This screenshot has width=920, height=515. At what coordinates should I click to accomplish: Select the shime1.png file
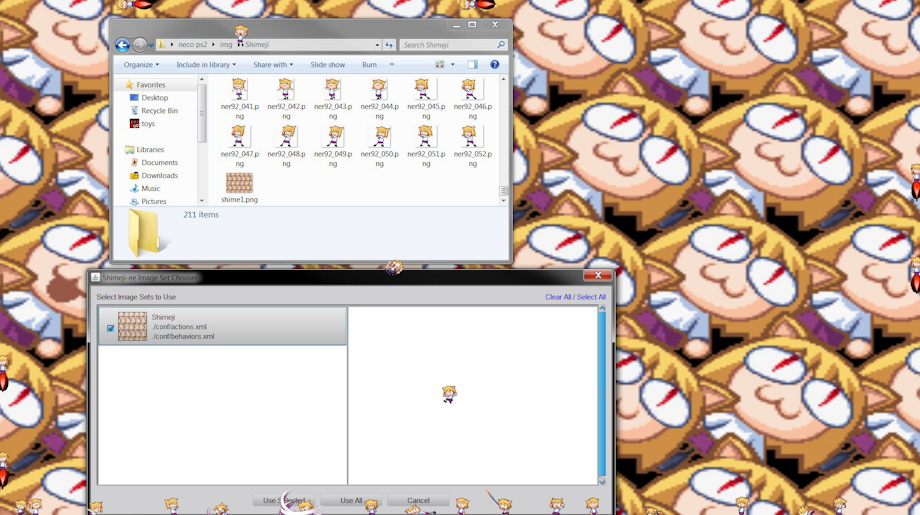(x=239, y=188)
